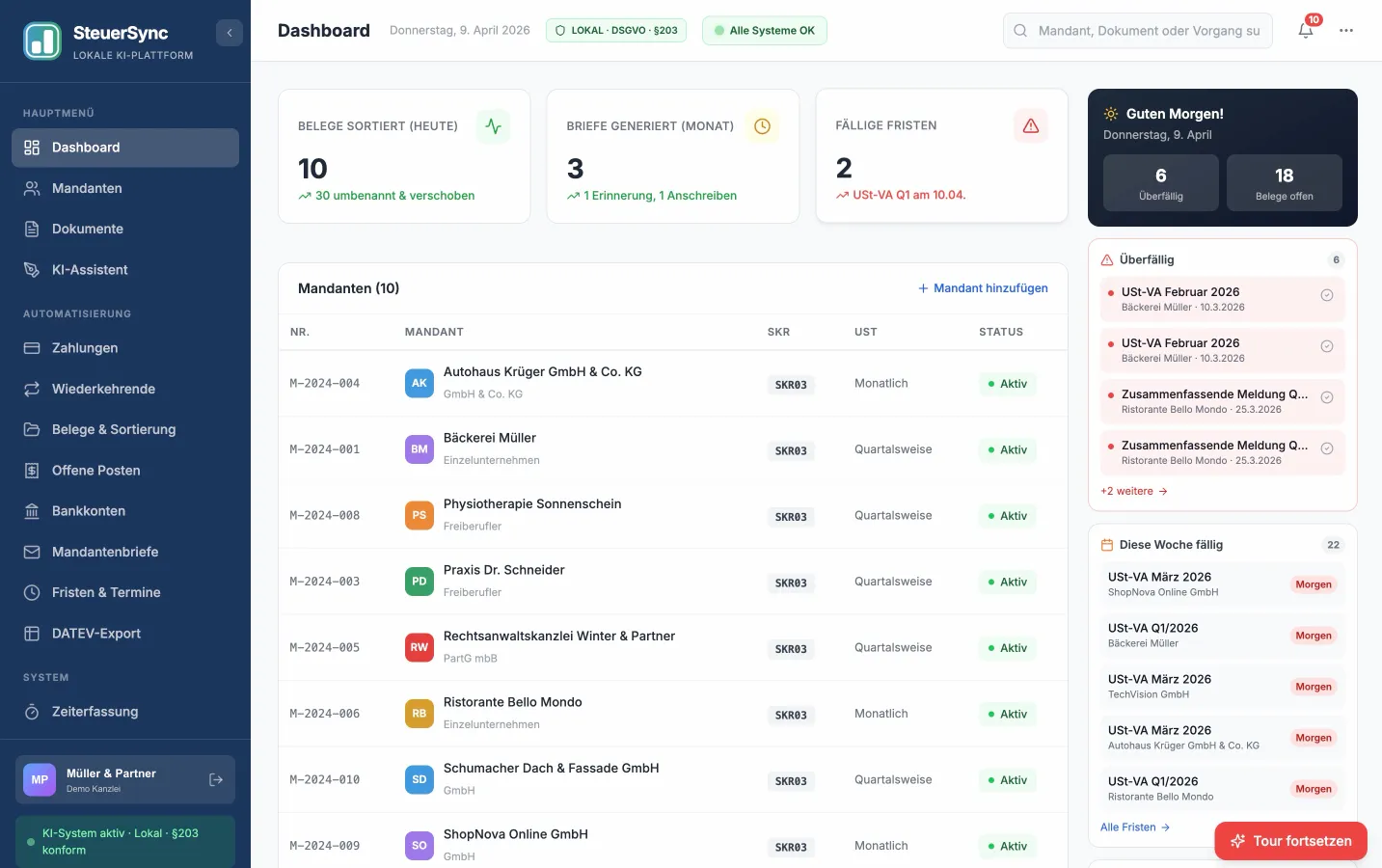Open the notifications bell
The image size is (1382, 868).
point(1306,31)
